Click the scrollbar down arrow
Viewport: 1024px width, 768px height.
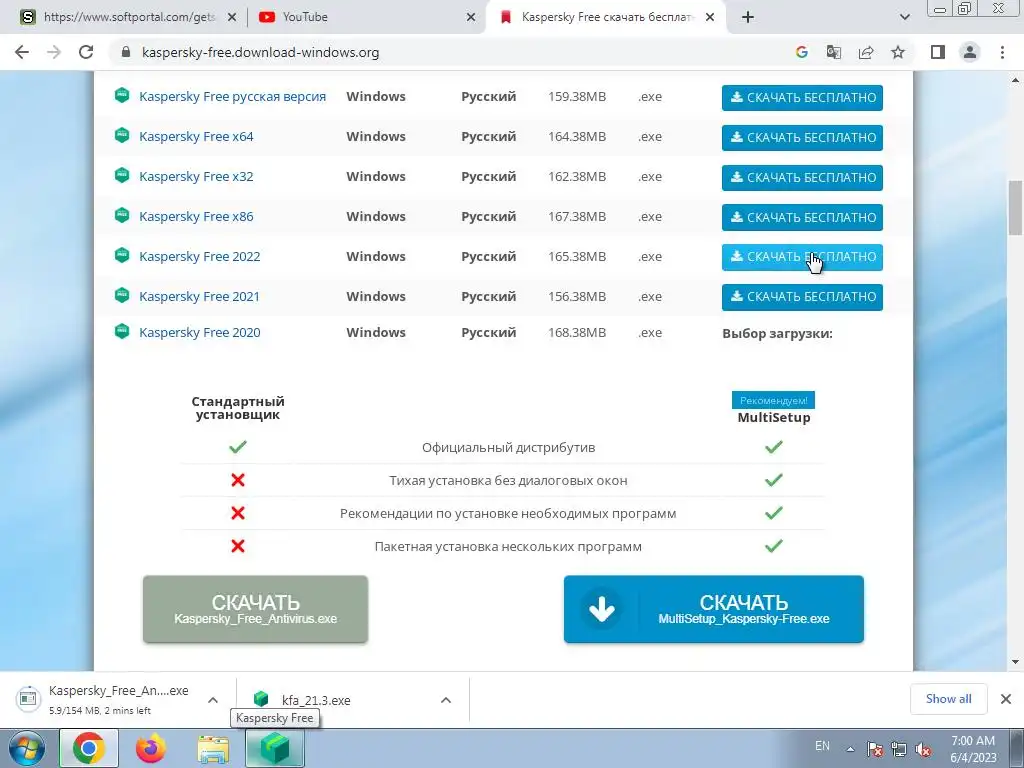tap(1015, 662)
